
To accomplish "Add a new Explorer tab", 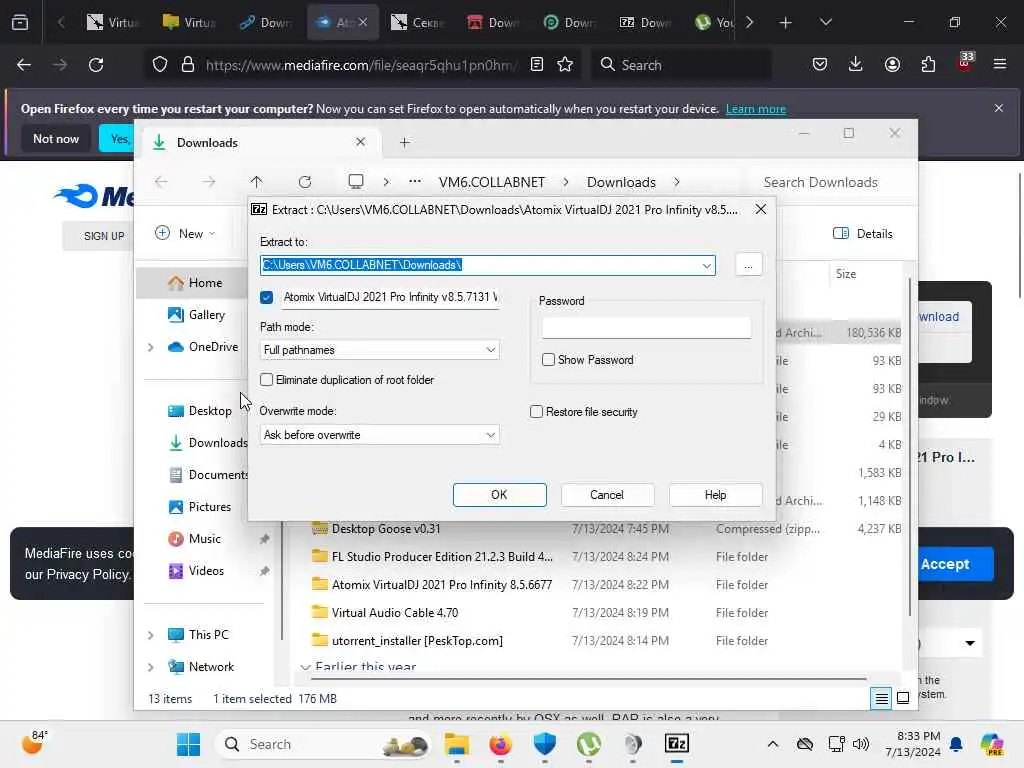I will pos(405,142).
